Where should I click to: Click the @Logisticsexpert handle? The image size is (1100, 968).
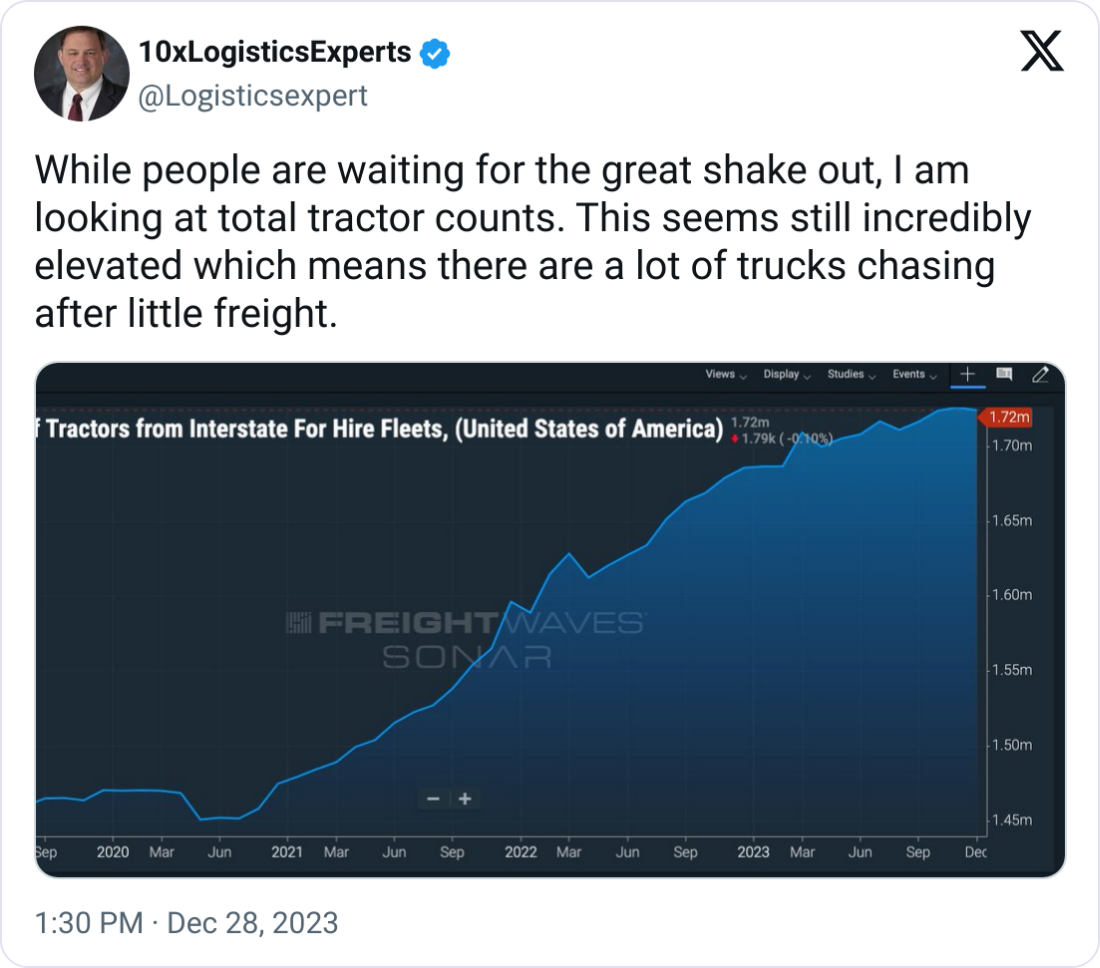click(x=251, y=96)
